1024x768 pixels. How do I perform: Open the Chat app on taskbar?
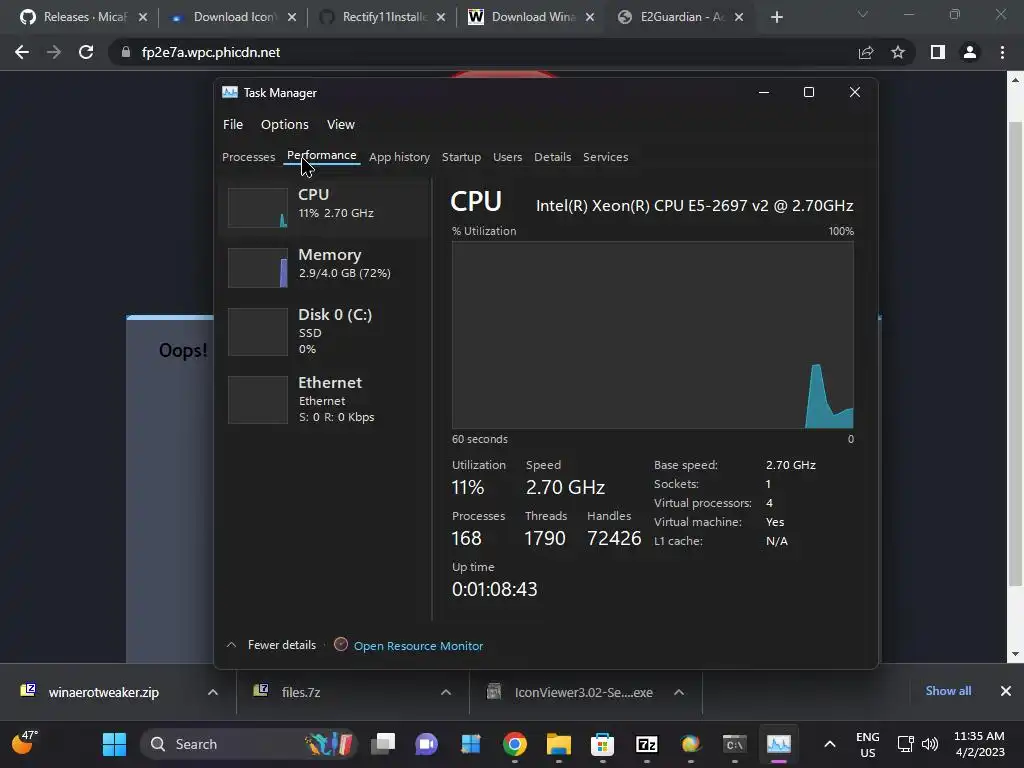click(426, 744)
